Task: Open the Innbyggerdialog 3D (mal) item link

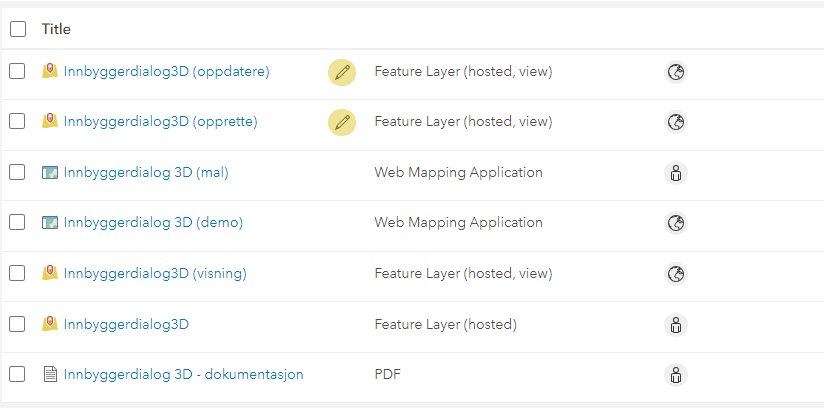Action: (146, 172)
